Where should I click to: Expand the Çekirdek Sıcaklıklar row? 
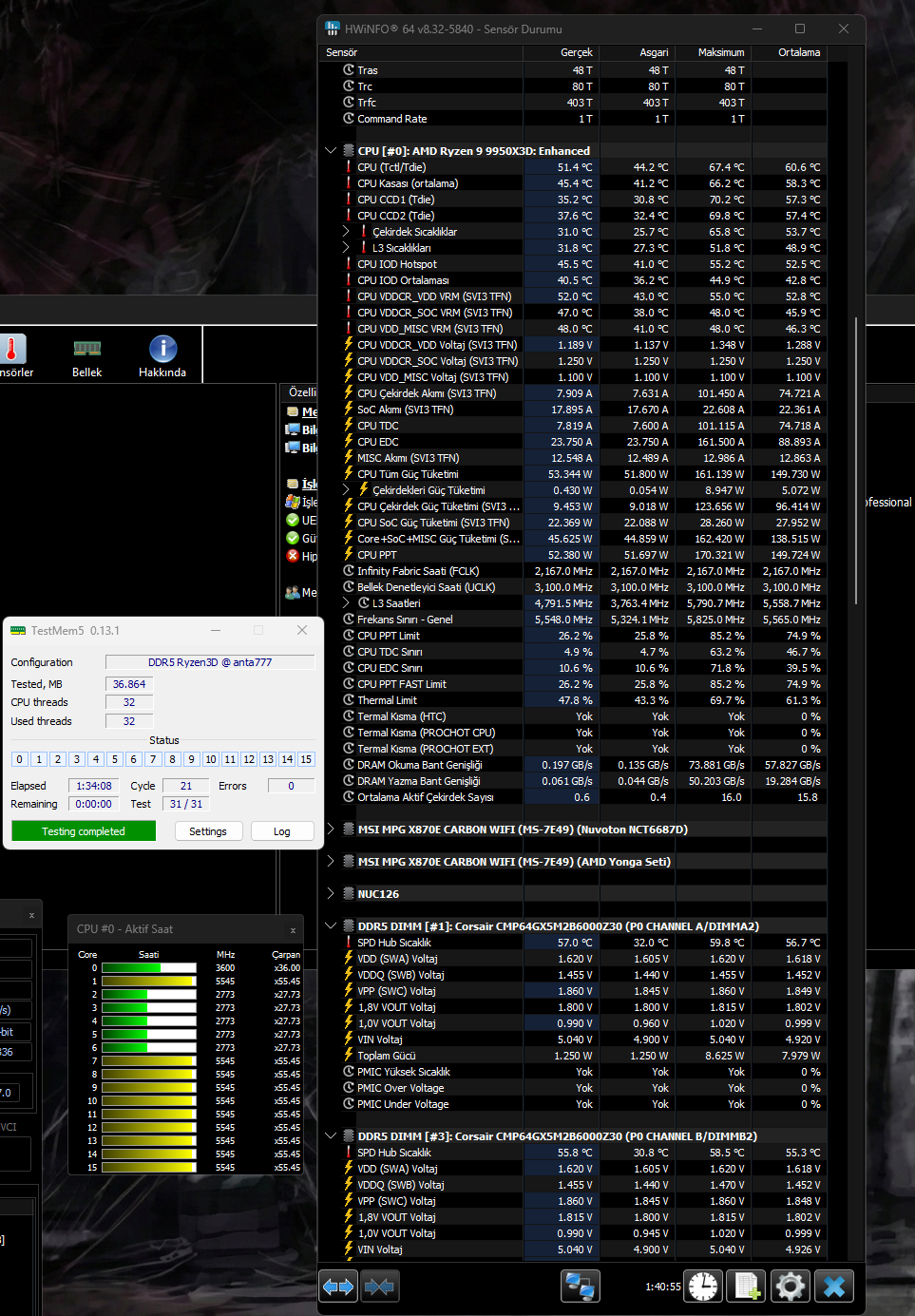tap(346, 232)
